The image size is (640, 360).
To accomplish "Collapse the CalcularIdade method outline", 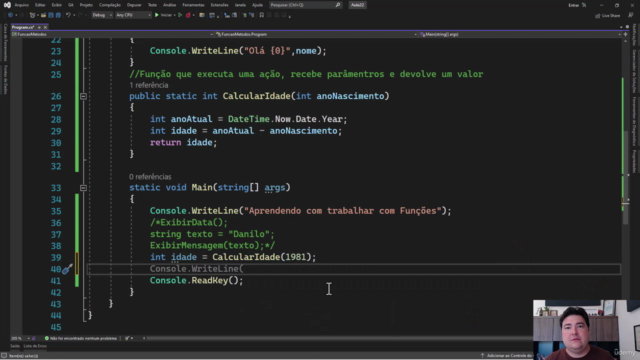I will (x=83, y=96).
